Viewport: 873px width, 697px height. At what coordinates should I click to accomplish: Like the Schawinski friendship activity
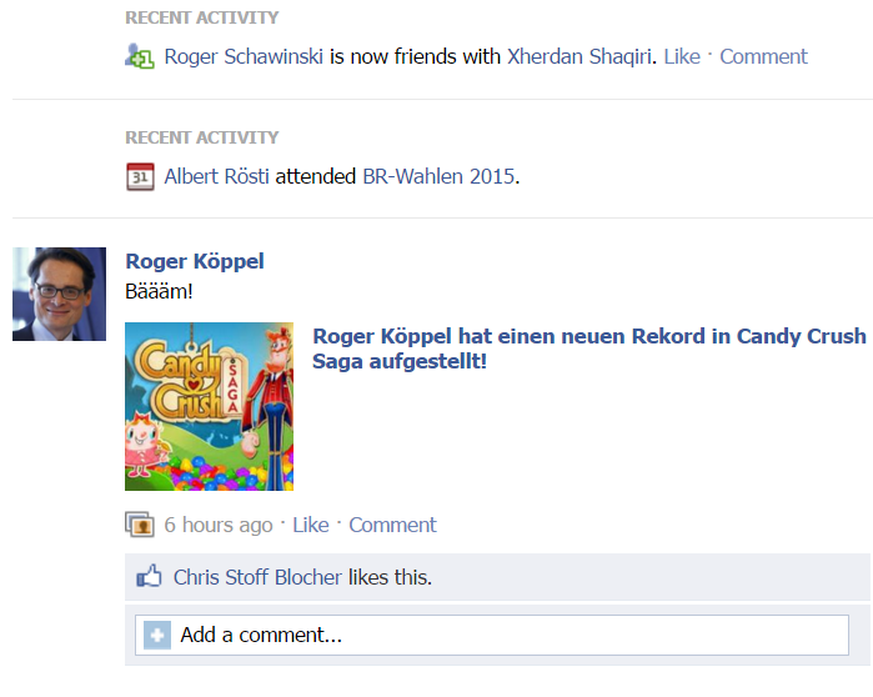[x=682, y=57]
